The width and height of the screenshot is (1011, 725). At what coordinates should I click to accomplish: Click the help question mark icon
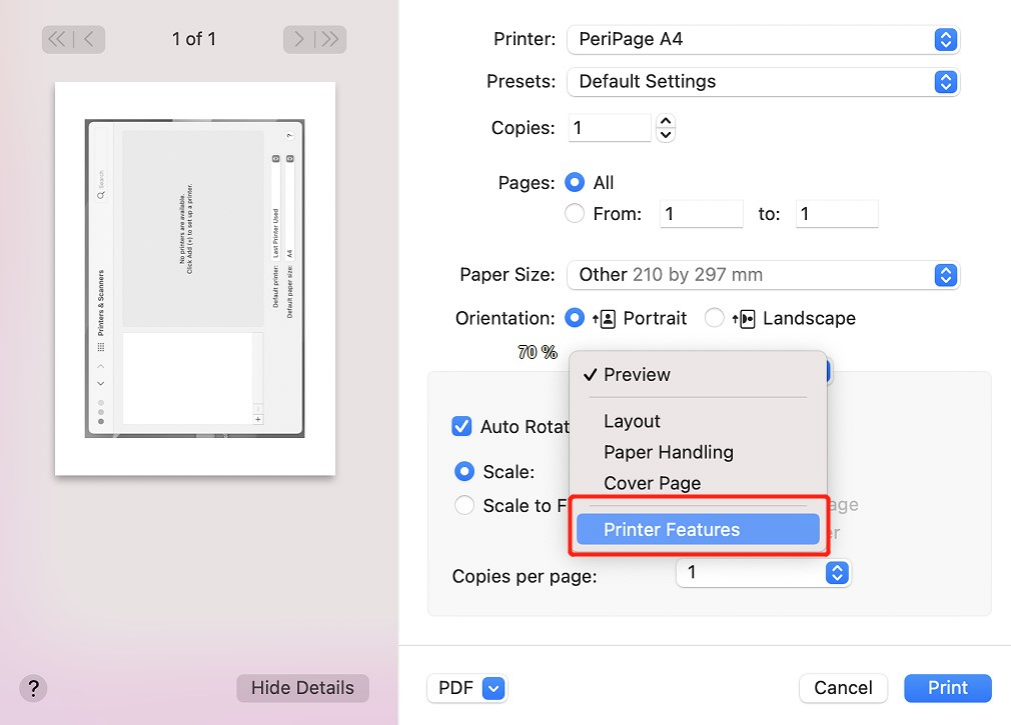33,688
